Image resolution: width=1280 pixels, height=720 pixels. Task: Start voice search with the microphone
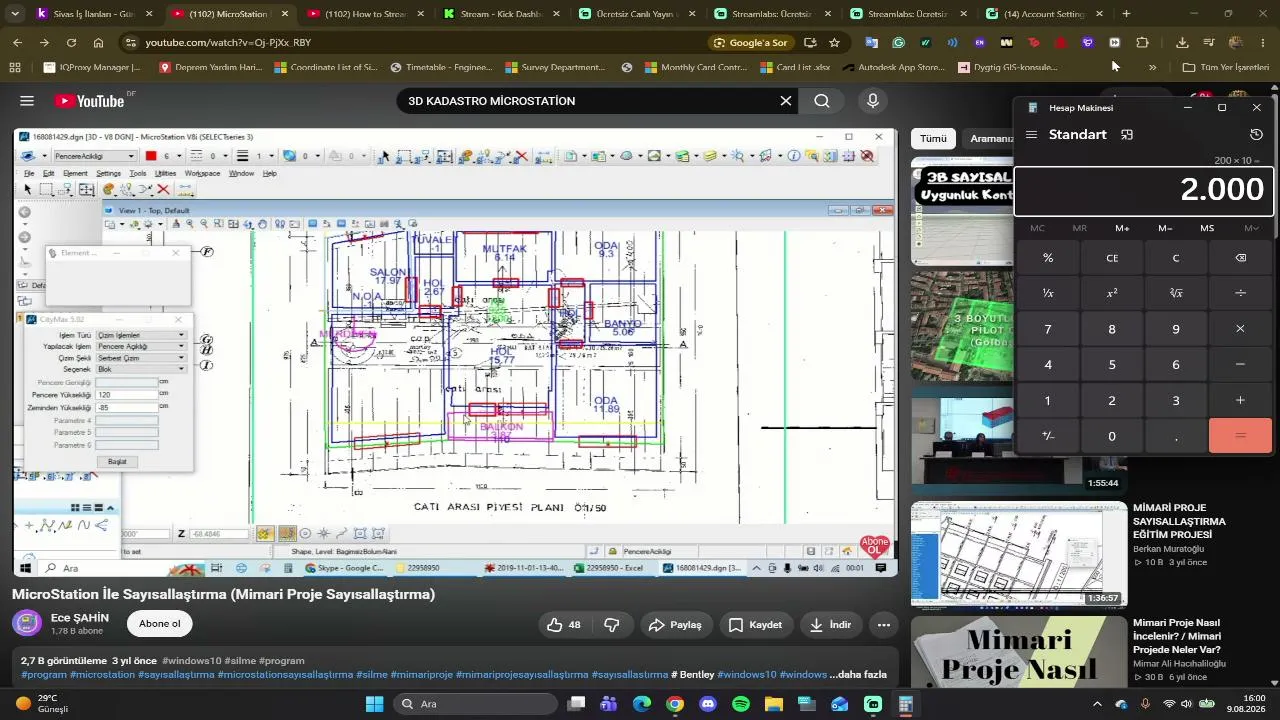[x=873, y=101]
